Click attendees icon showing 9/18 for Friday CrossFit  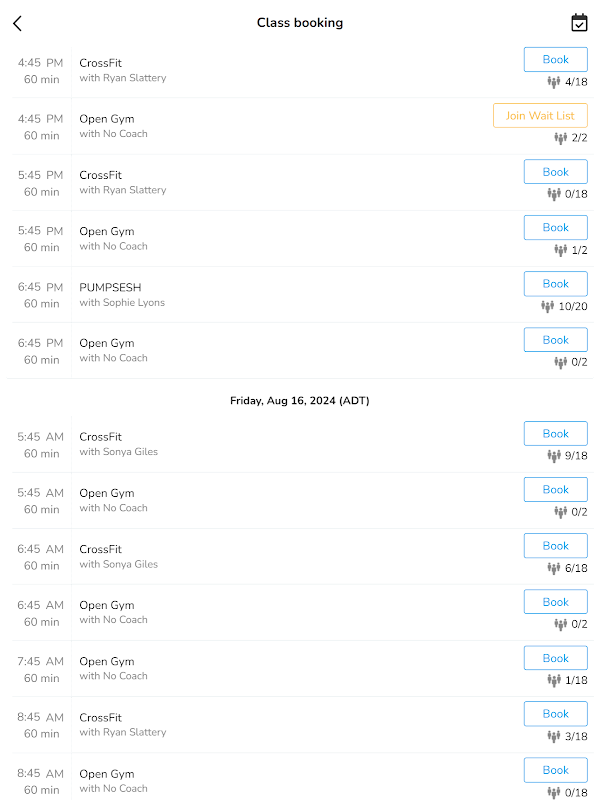pos(554,456)
